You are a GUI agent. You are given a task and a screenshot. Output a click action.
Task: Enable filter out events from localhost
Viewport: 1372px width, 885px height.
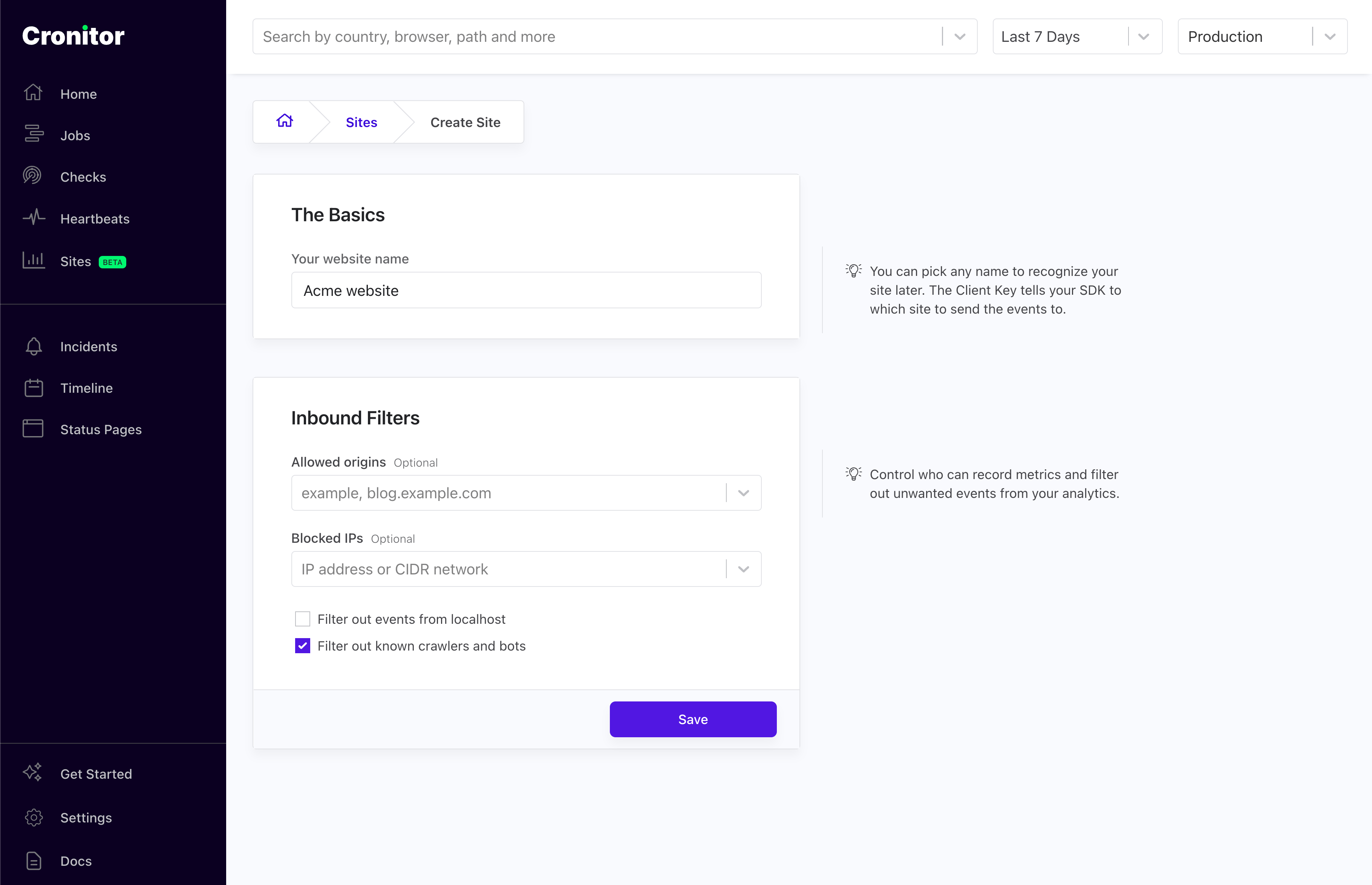302,619
